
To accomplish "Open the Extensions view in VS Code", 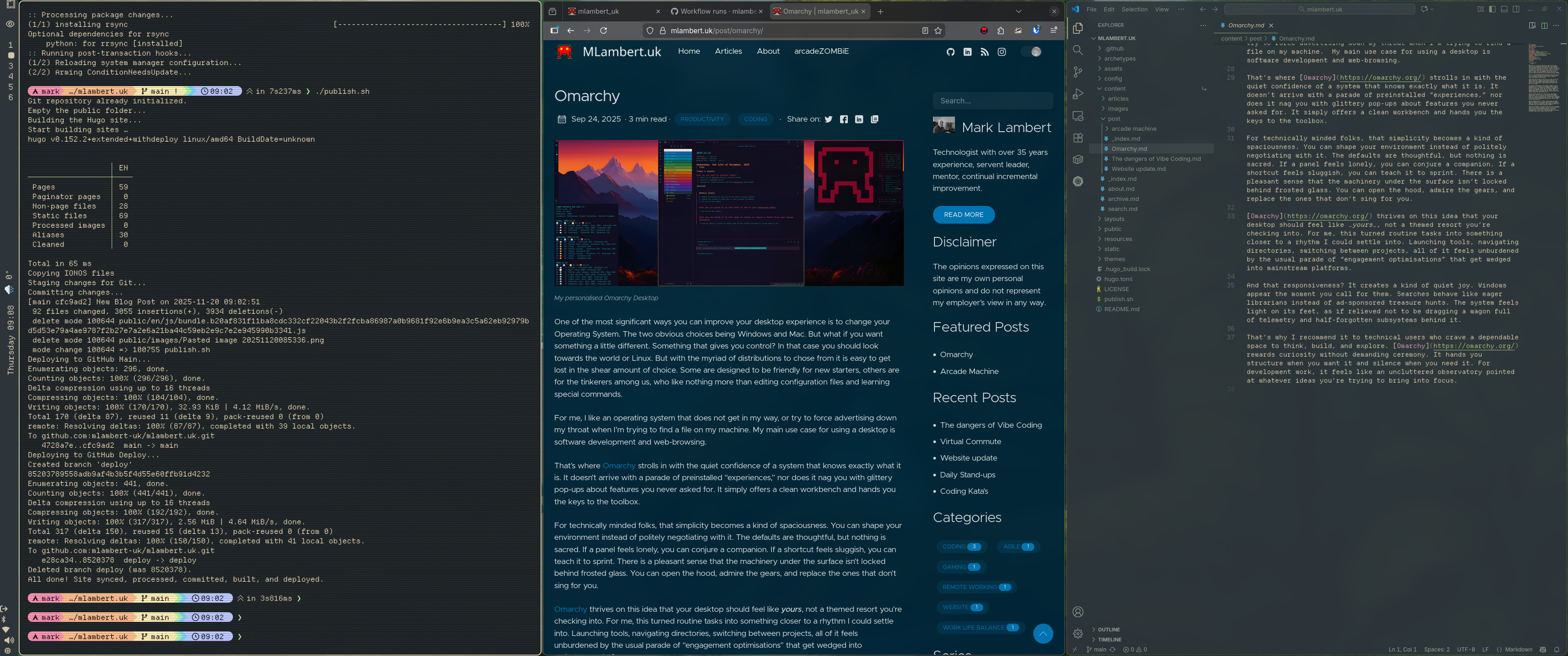I will click(x=1078, y=138).
